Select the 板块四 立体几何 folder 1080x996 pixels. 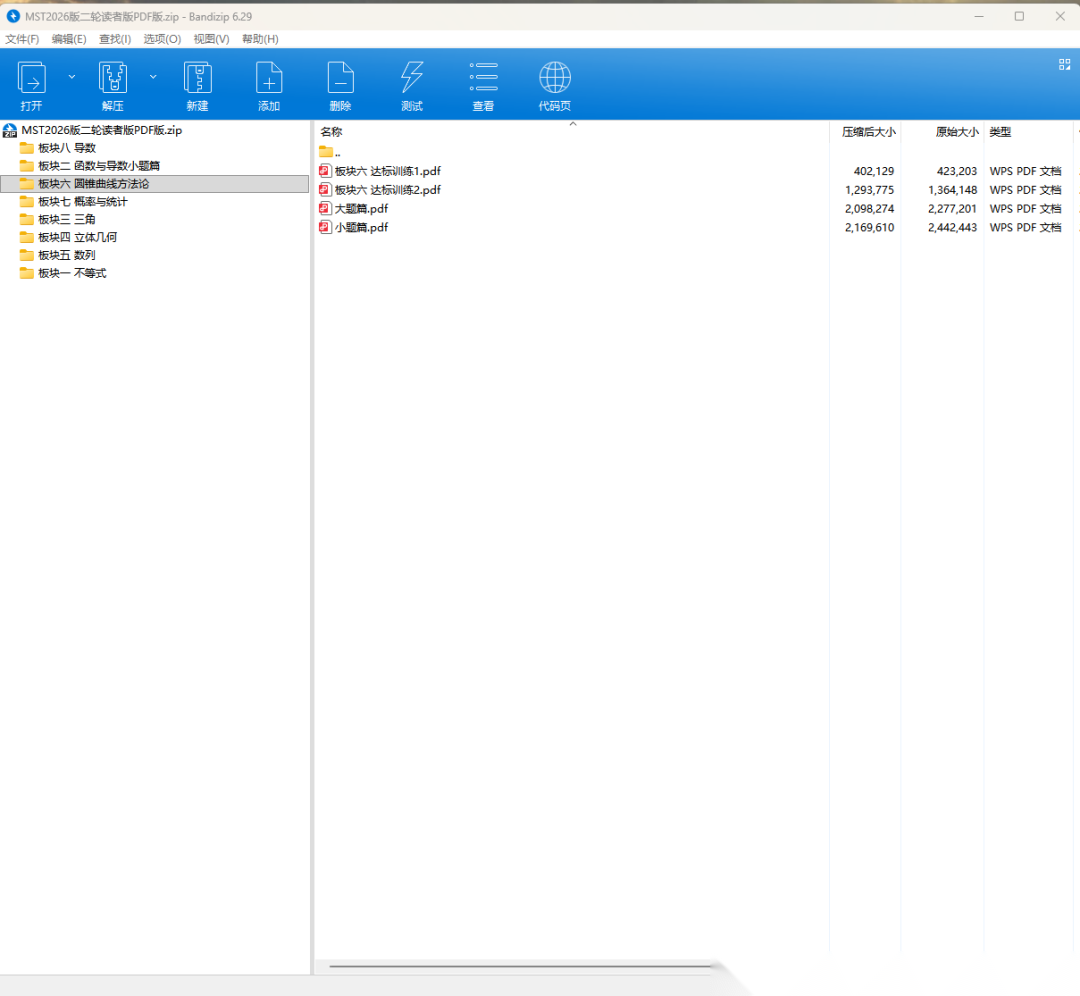[x=82, y=237]
